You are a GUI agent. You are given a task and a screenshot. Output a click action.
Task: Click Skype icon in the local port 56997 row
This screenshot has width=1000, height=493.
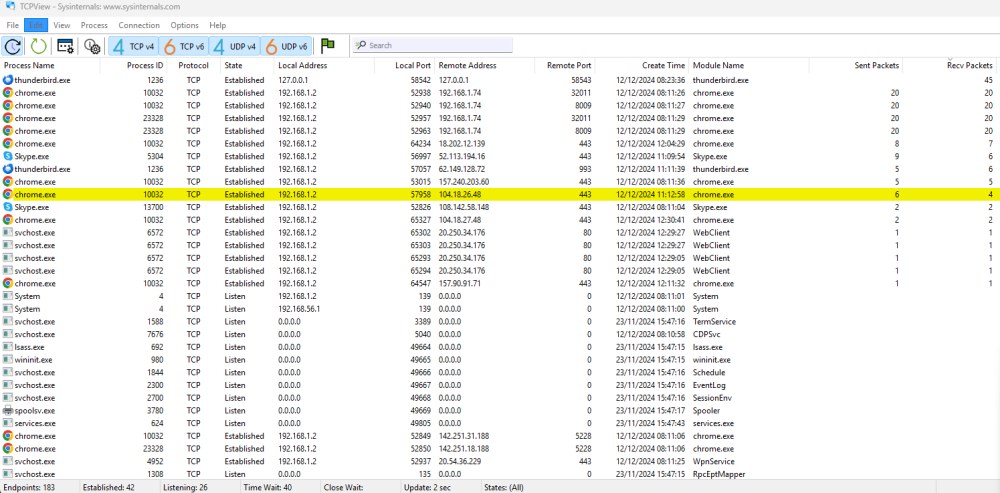(8, 156)
